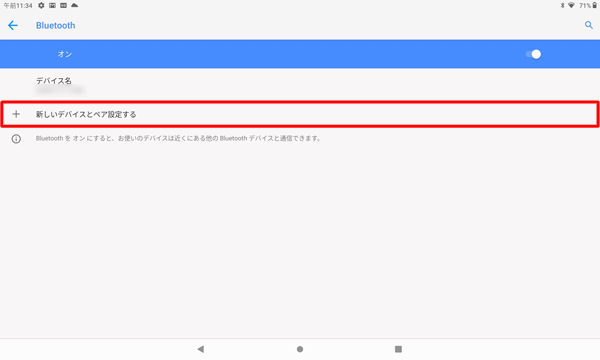Tap the mail icon in status bar
600x360 pixels.
[52, 5]
